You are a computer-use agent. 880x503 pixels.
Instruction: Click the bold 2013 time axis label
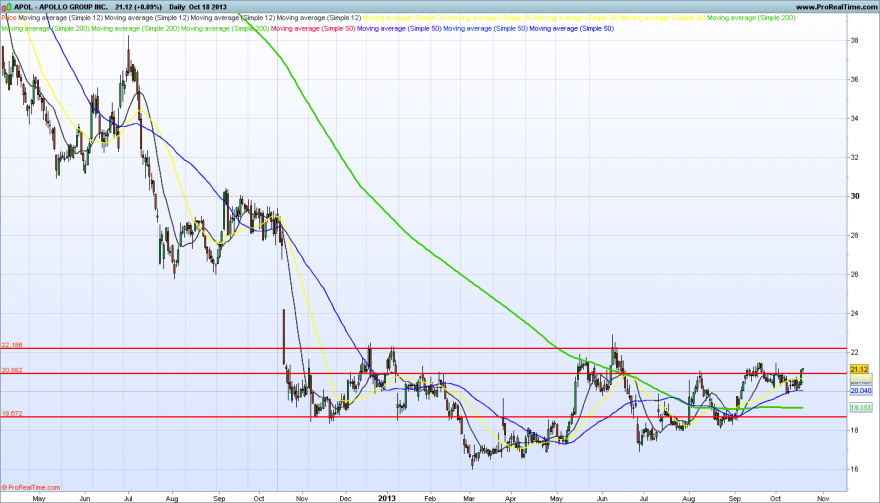387,498
